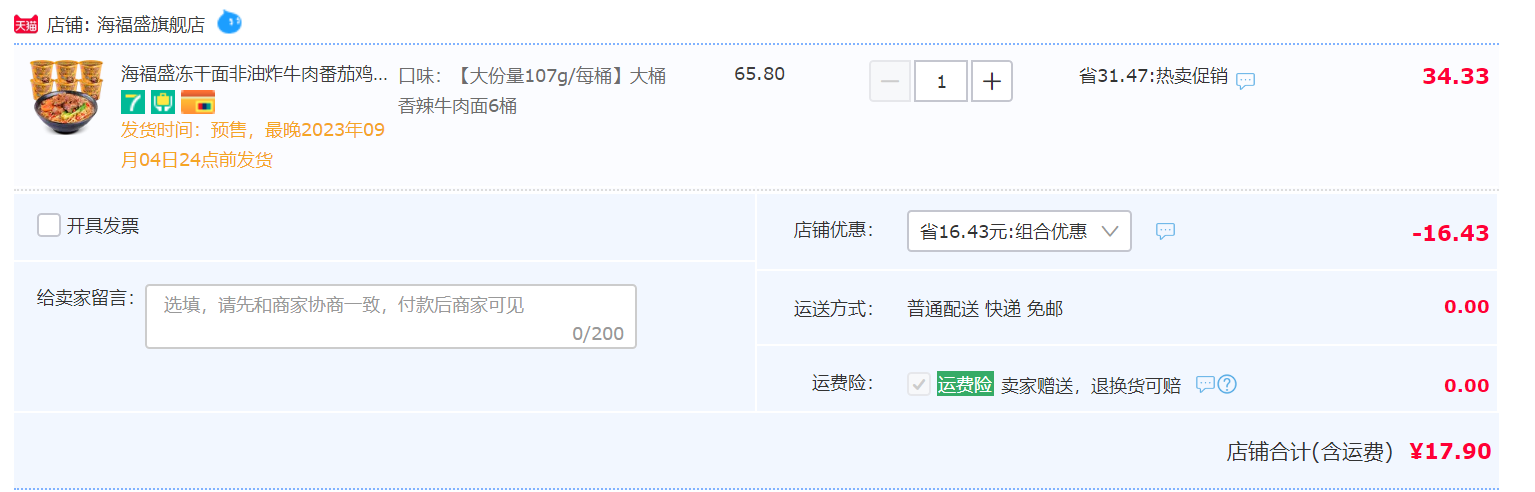Click the 普通配送 快递 免邮 text
The image size is (1535, 492).
(x=985, y=309)
